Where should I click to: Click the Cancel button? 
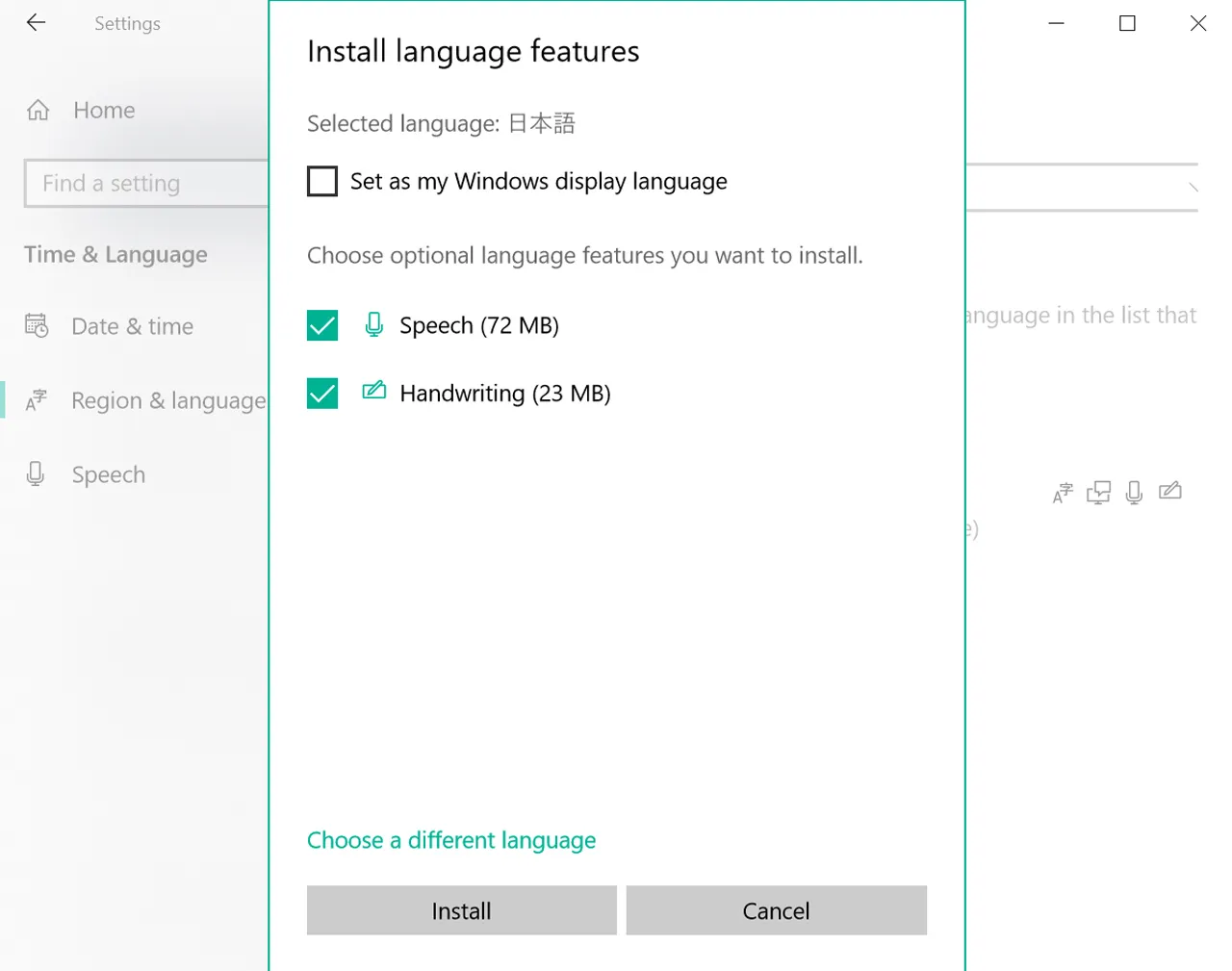pos(776,910)
